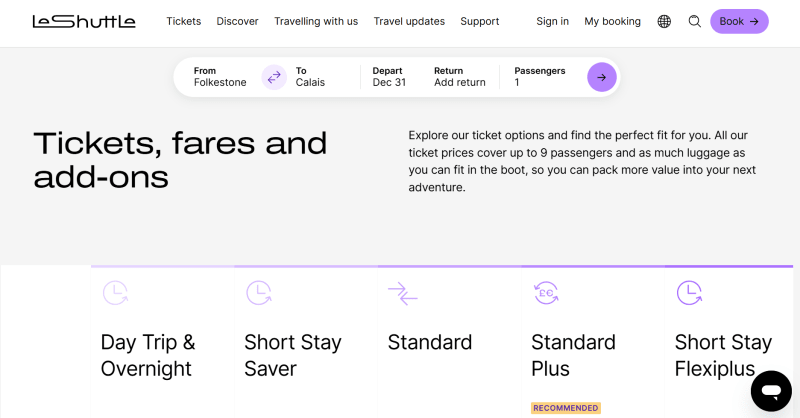
Task: Click Add return date field
Action: (x=460, y=82)
